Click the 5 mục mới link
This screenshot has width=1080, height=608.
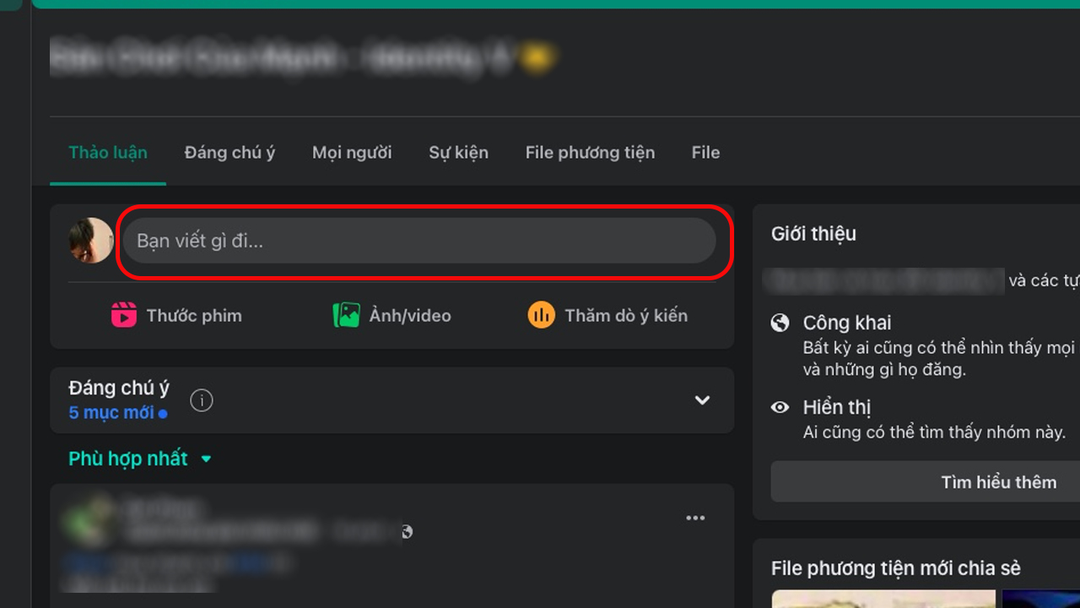[112, 413]
